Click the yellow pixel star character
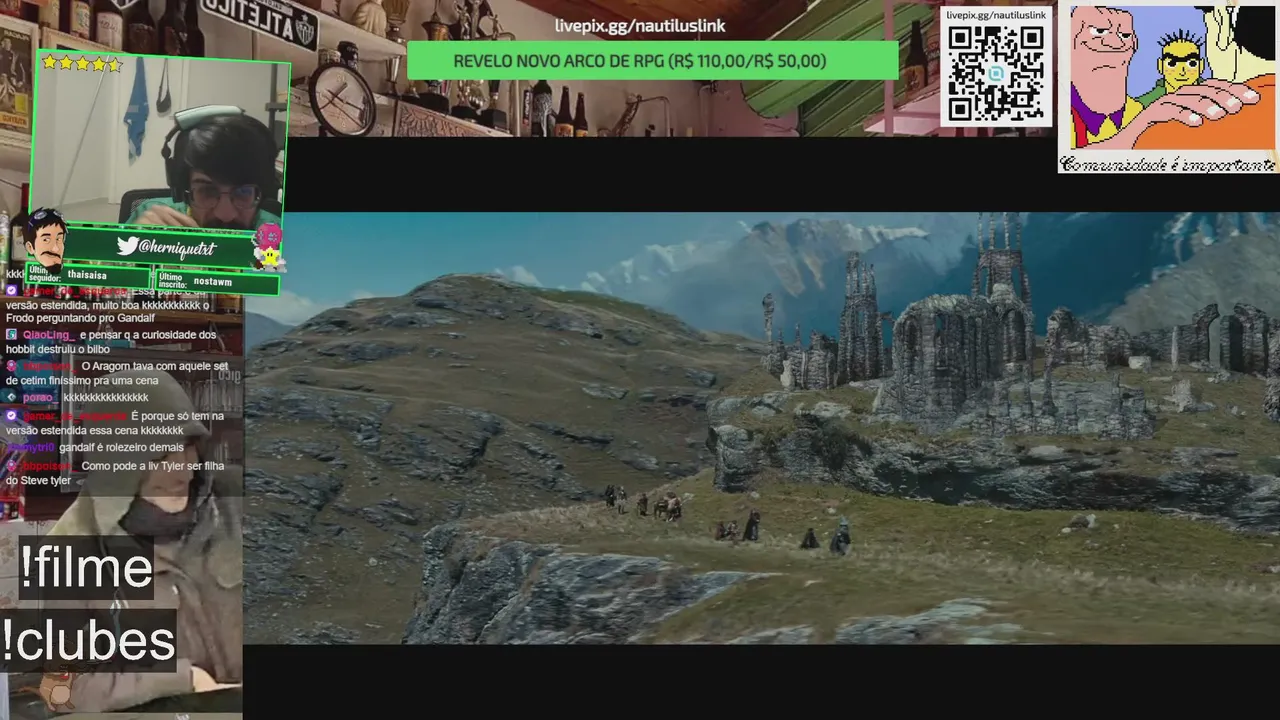Image resolution: width=1280 pixels, height=720 pixels. pos(269,256)
